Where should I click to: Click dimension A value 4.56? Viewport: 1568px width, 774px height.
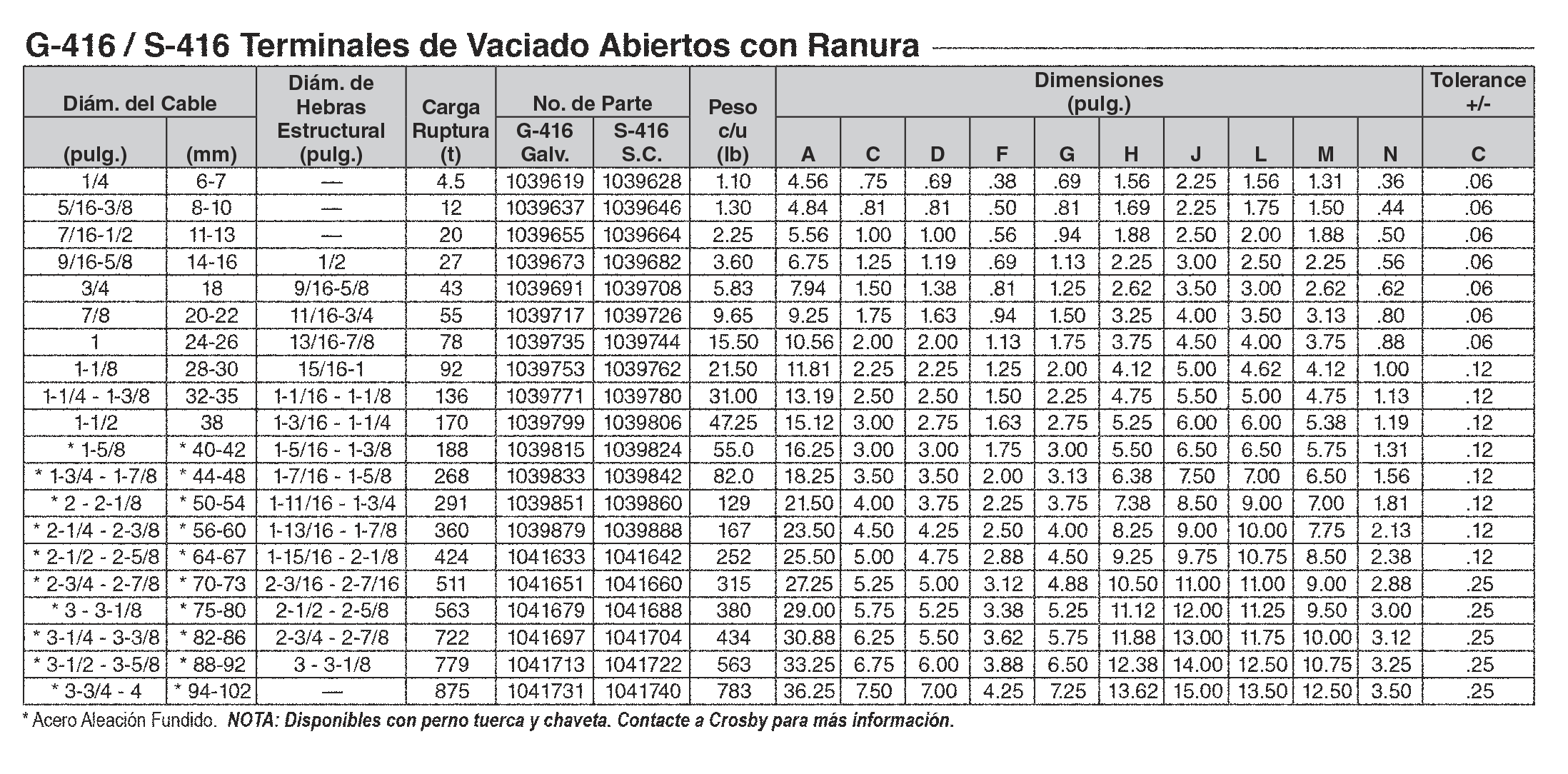[x=808, y=181]
